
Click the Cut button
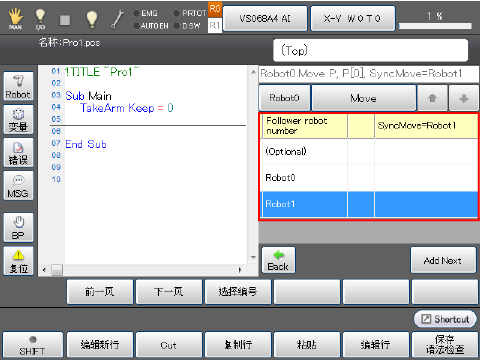pyautogui.click(x=169, y=345)
